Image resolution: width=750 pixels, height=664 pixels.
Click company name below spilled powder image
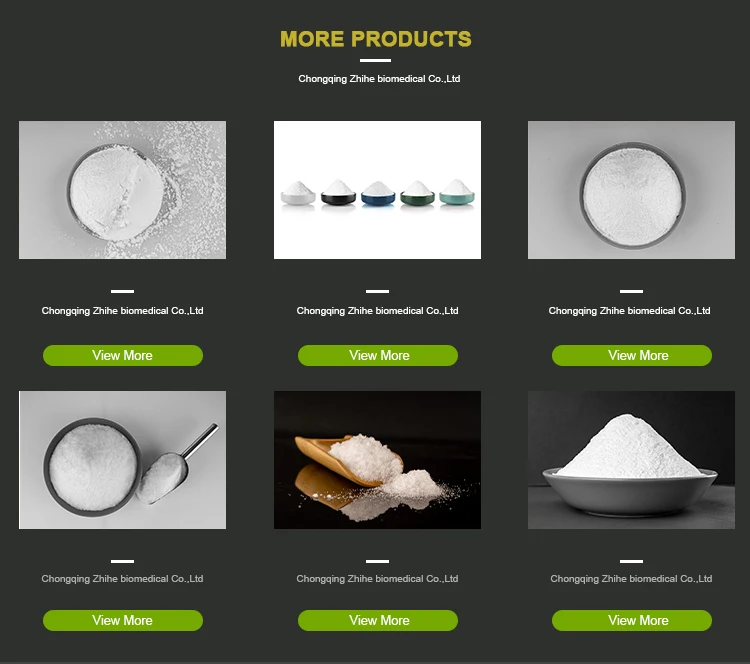[x=122, y=311]
